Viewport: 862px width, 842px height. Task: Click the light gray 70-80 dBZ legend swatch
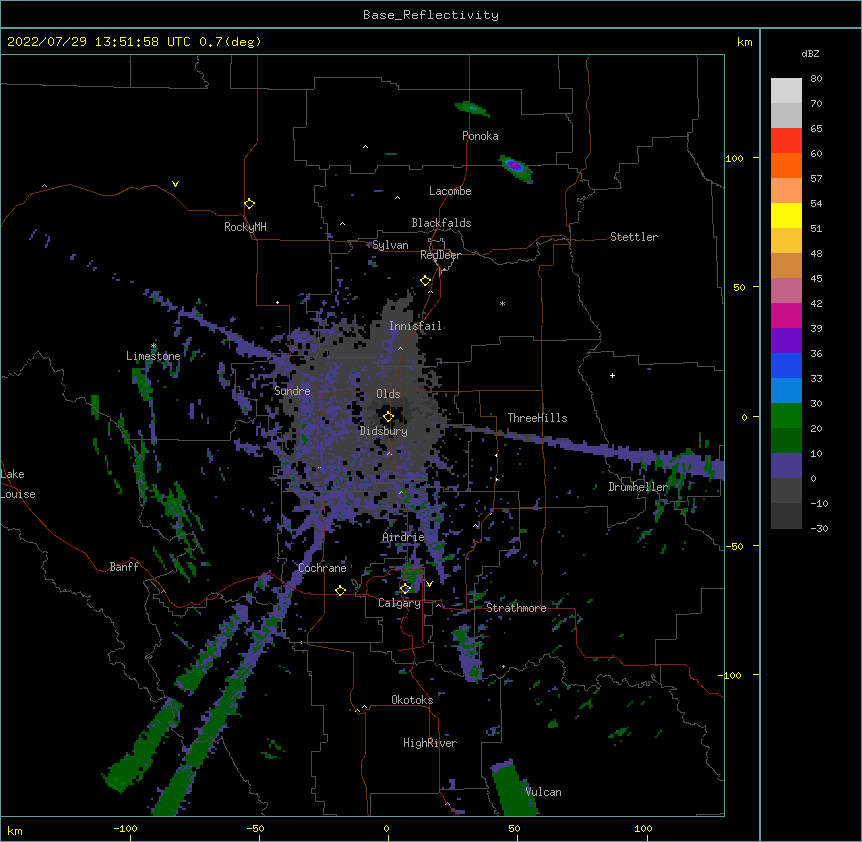point(786,91)
